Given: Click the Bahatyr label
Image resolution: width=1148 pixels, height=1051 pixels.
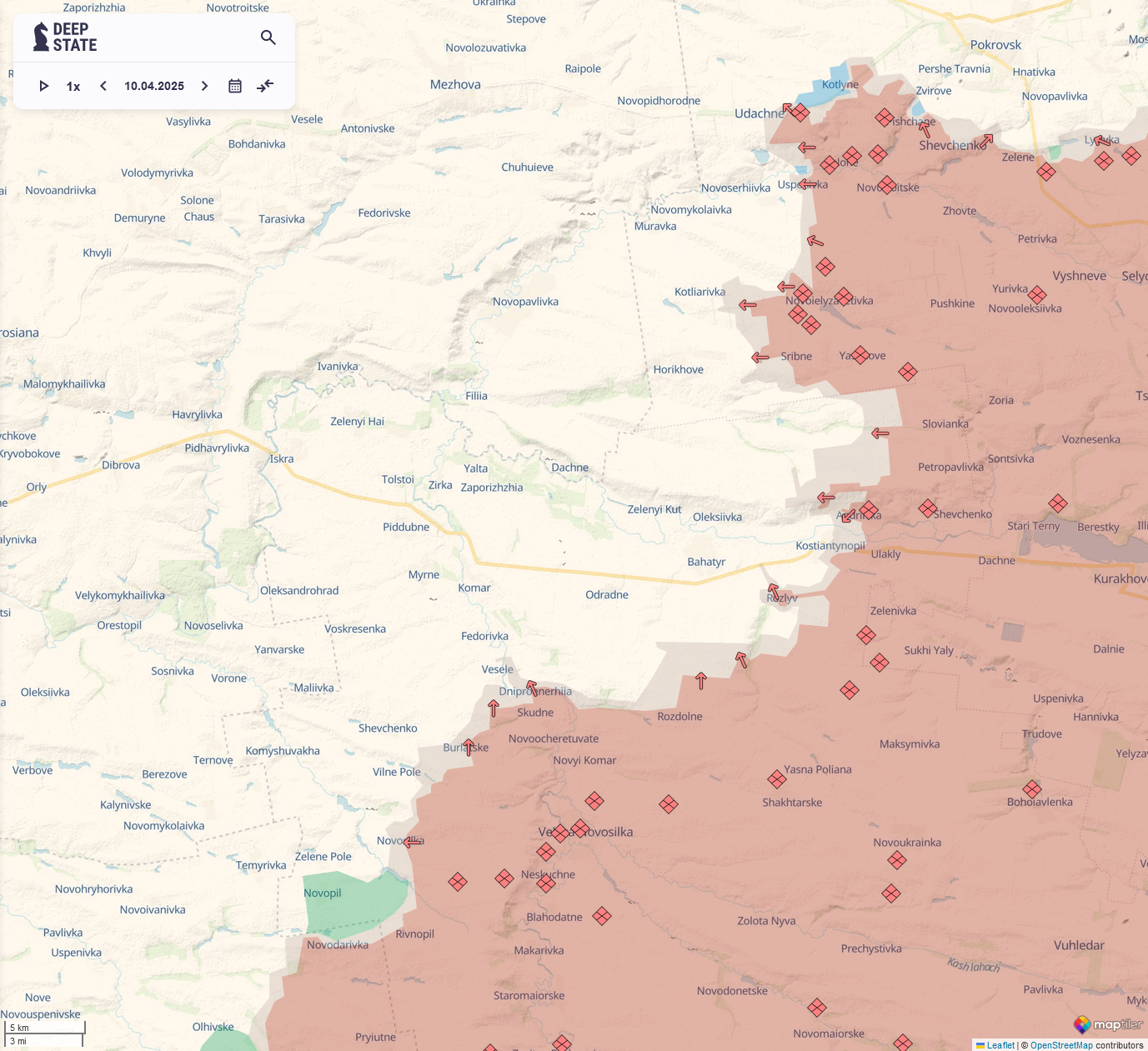Looking at the screenshot, I should (x=706, y=562).
